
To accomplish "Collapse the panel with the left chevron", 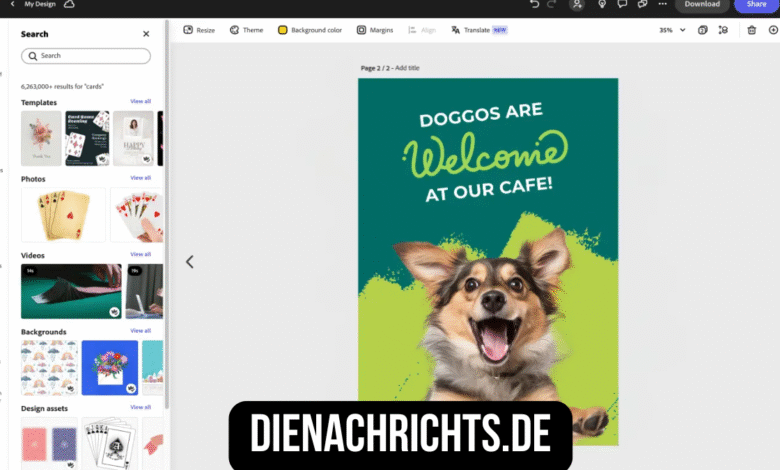I will pos(189,262).
